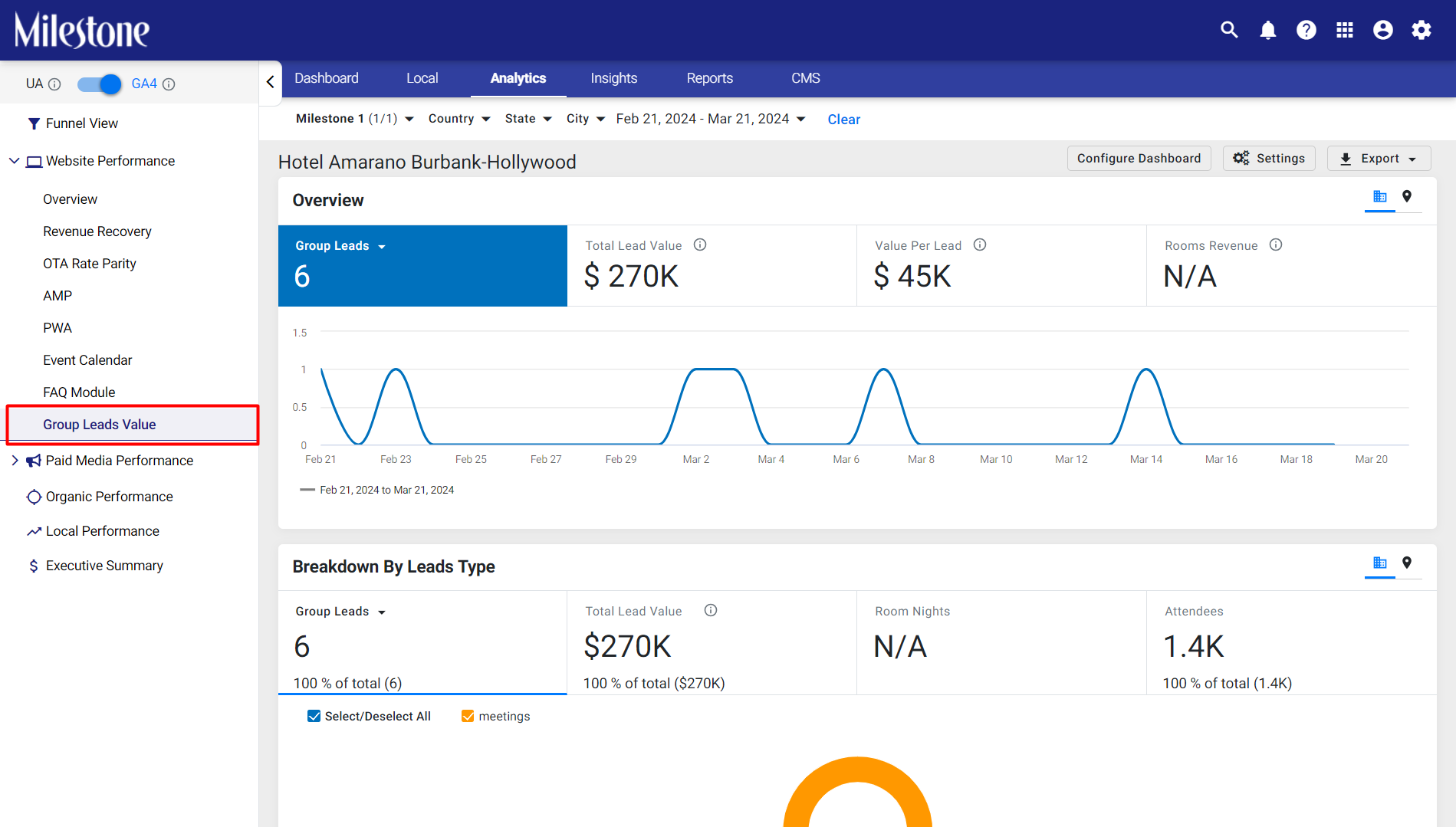Screen dimensions: 1456x827
Task: Open the Export dropdown
Action: [x=1379, y=159]
